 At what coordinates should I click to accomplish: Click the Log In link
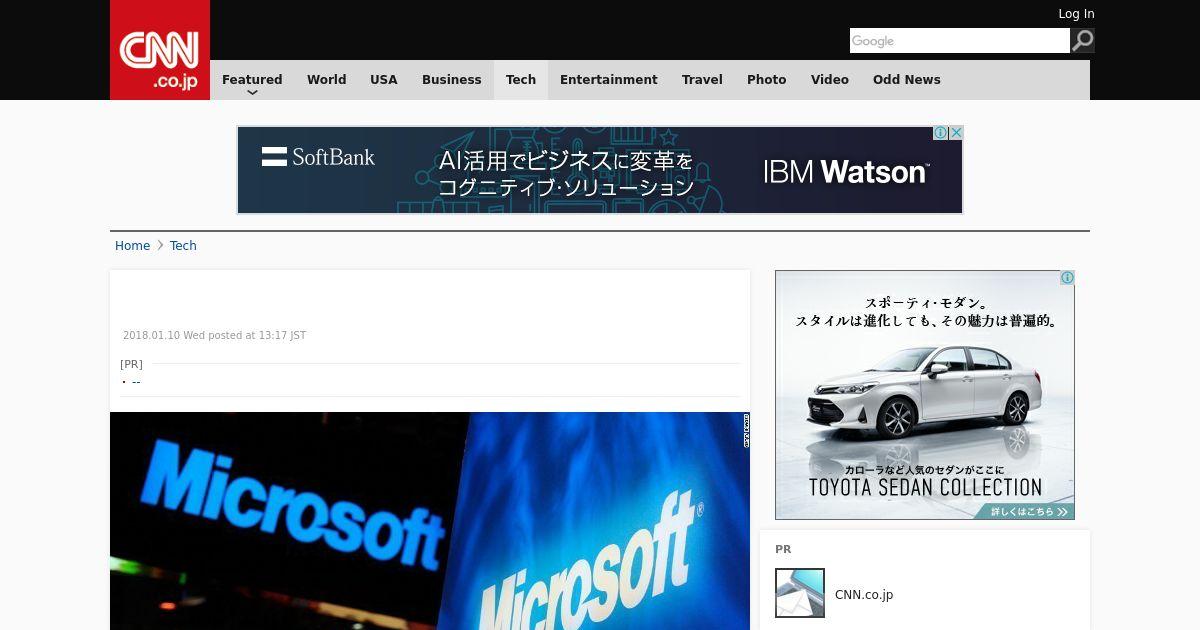point(1076,14)
